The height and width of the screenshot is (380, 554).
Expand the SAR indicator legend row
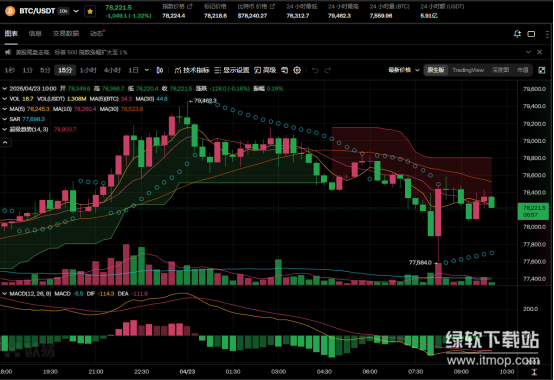click(x=5, y=119)
